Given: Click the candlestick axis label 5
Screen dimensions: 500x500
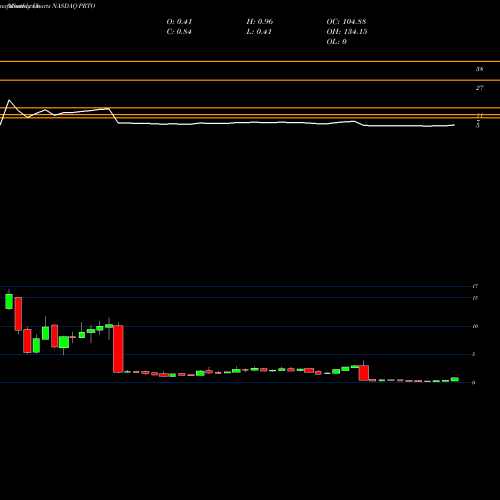Looking at the screenshot, I should (474, 354).
